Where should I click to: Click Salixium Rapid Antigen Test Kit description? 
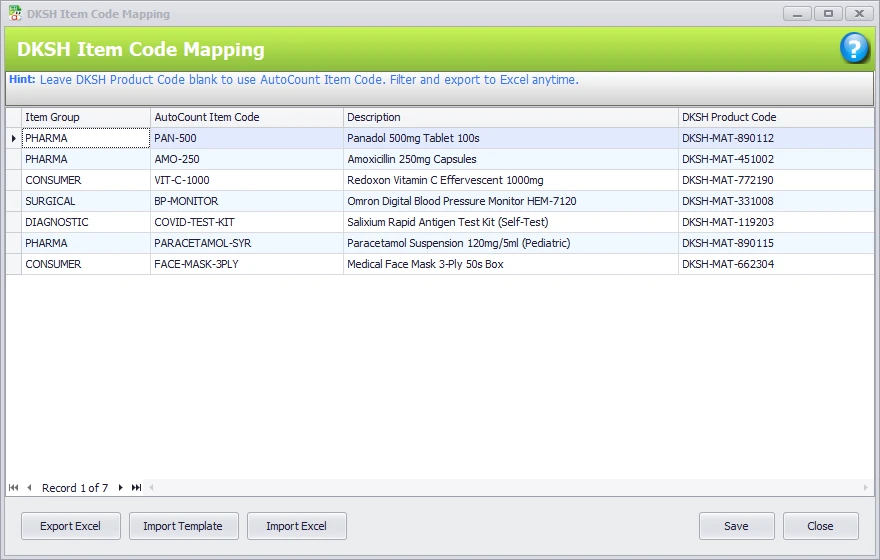[511, 222]
